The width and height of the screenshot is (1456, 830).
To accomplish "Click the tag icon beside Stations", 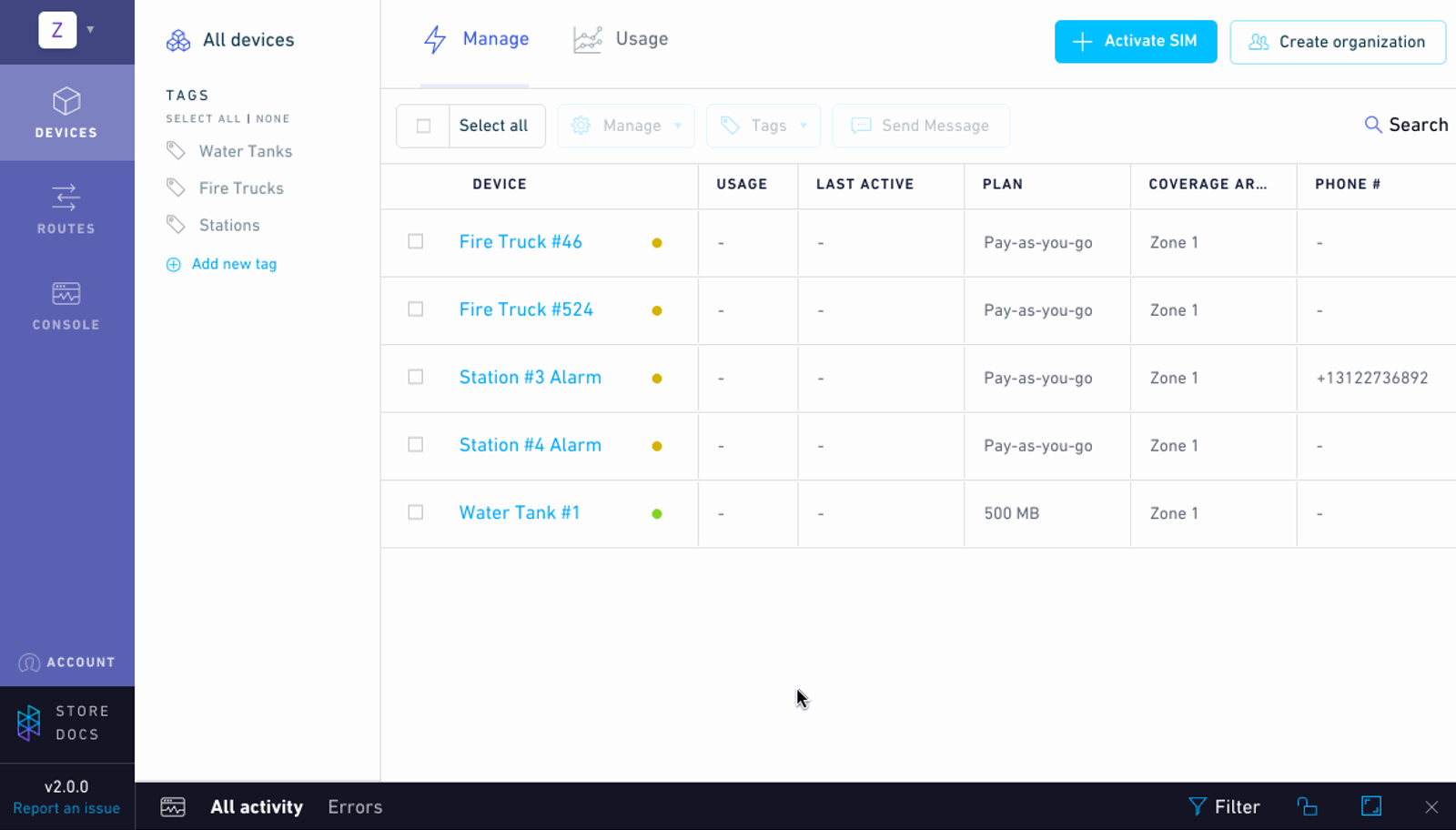I will point(176,224).
